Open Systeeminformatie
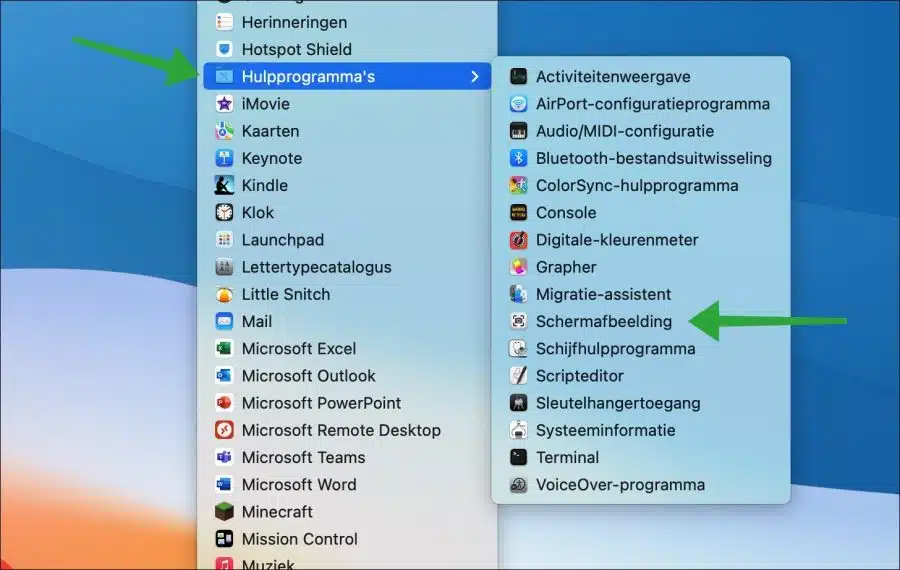 click(641, 430)
